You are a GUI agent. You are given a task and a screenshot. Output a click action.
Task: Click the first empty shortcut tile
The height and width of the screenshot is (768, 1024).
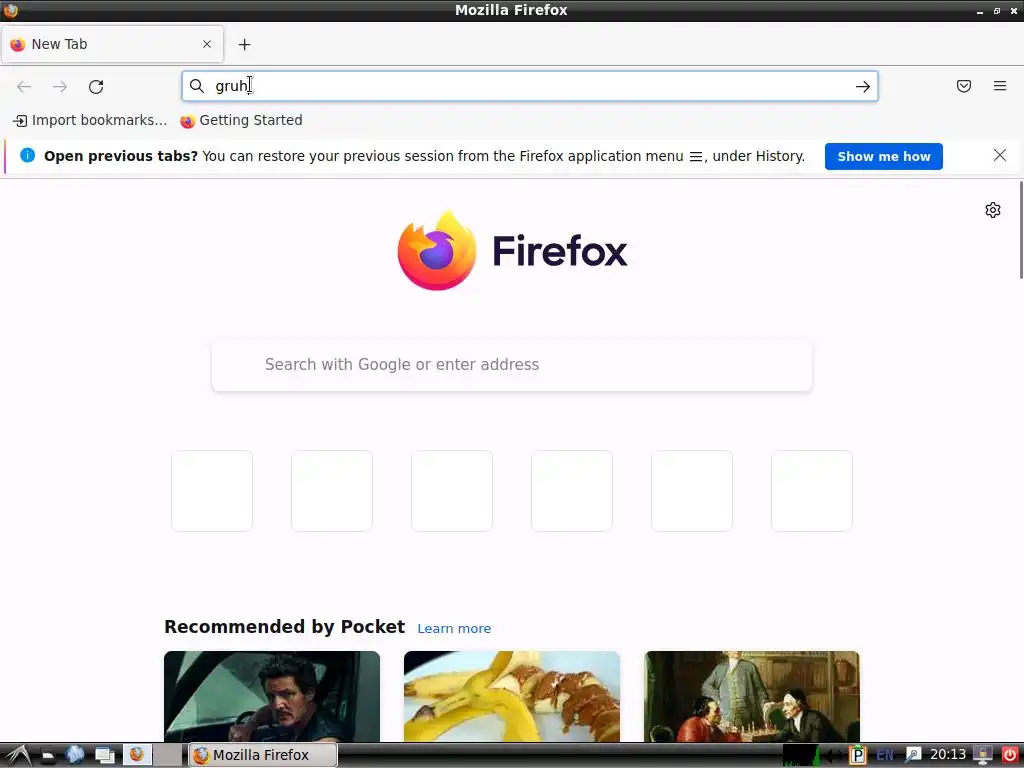pyautogui.click(x=212, y=490)
